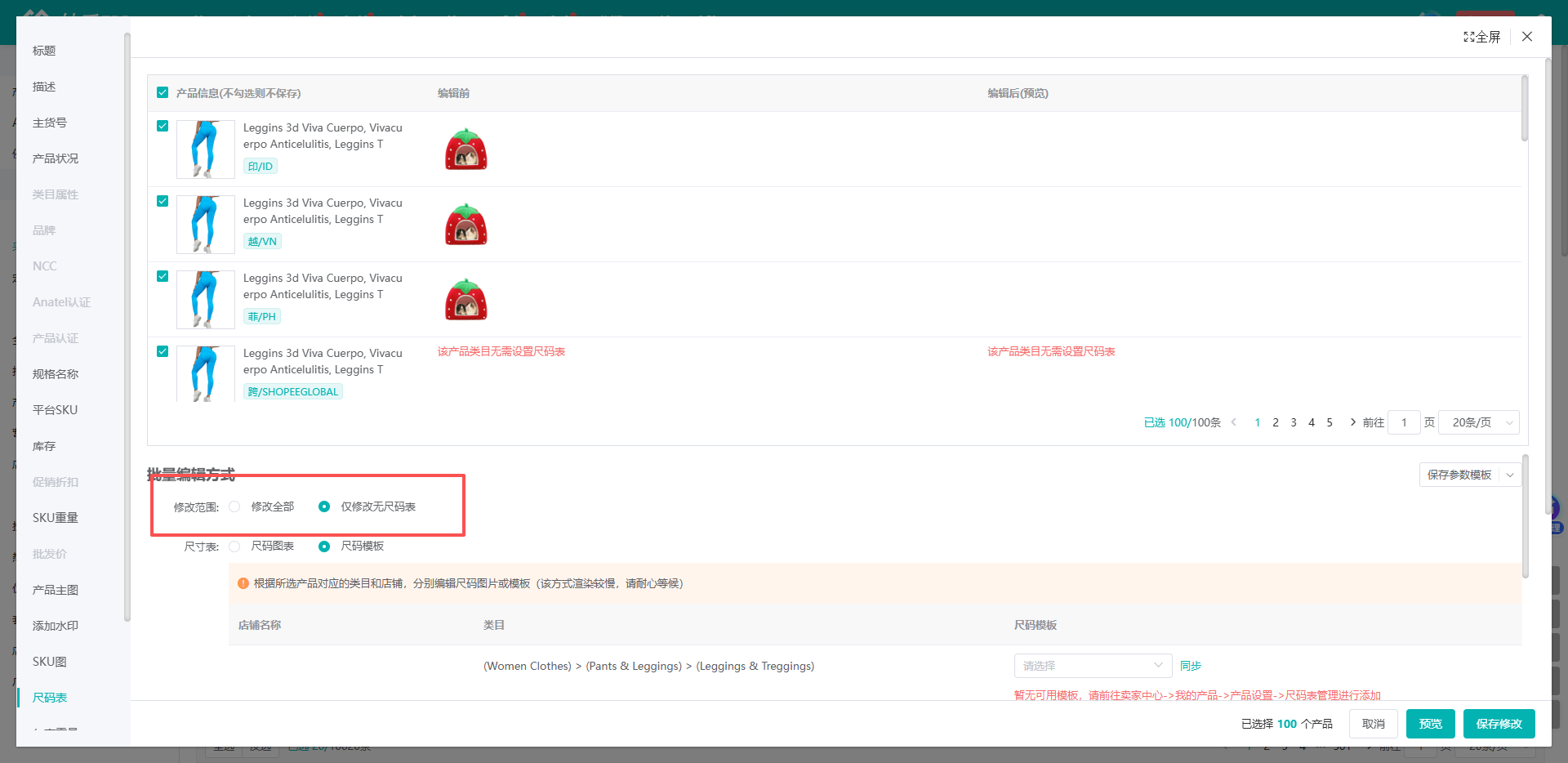Click leggings thumbnail of 印/ID product
The height and width of the screenshot is (763, 1568).
coord(206,149)
